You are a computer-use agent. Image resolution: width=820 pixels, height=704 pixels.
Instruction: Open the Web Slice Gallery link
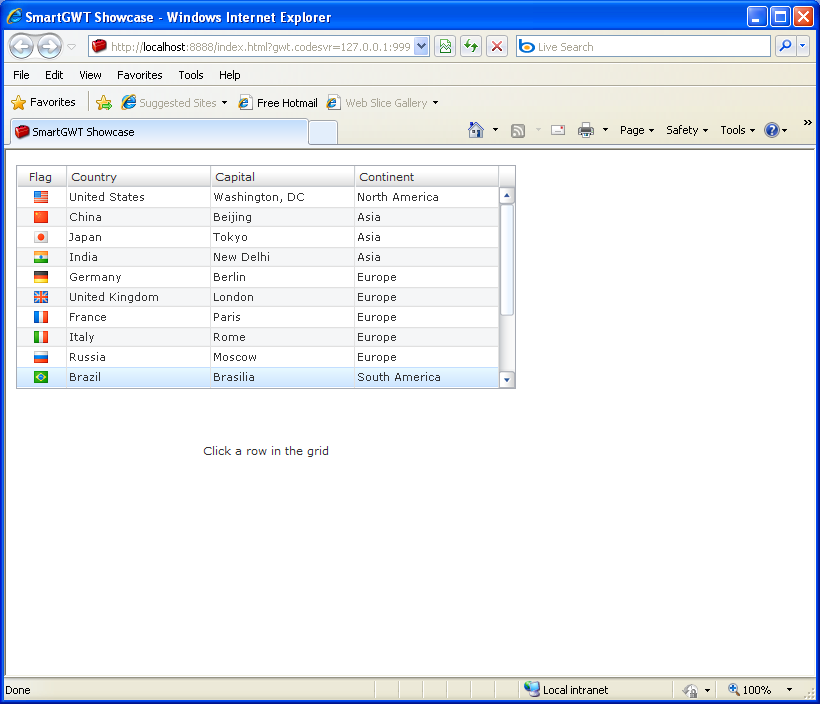(x=382, y=103)
